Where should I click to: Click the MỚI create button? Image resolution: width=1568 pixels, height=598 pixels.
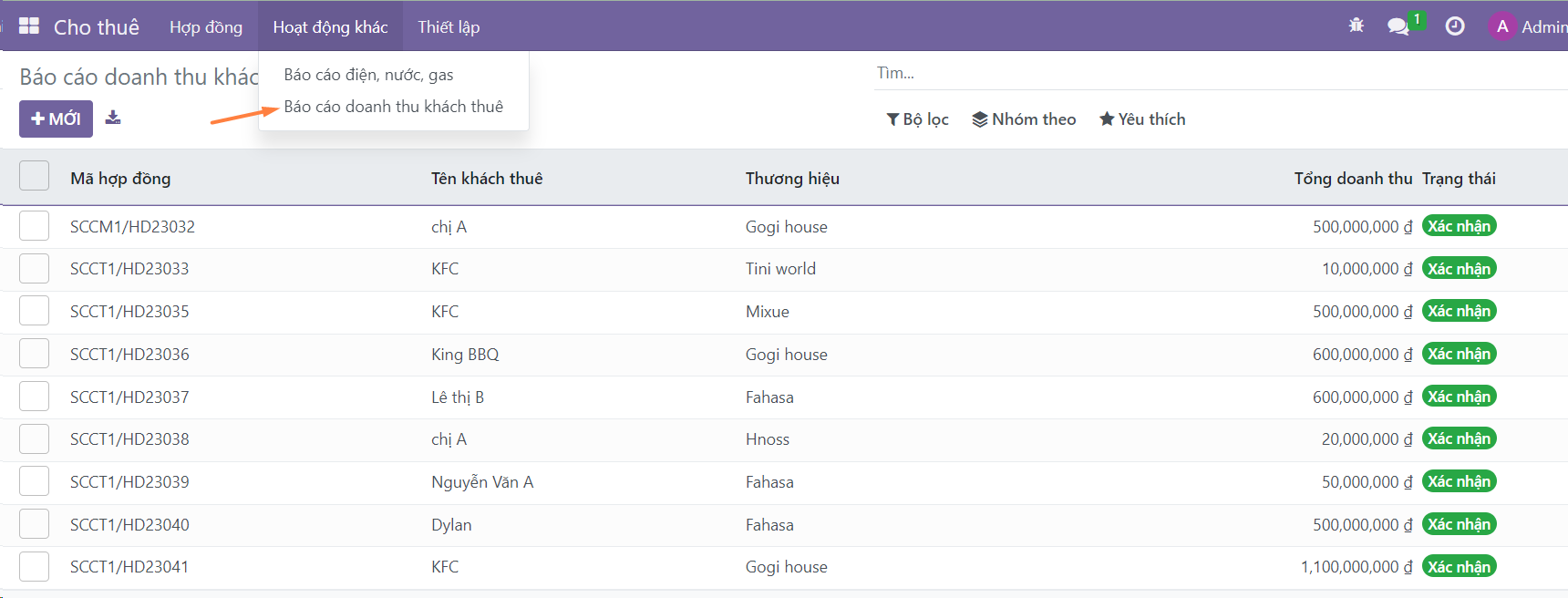(56, 119)
